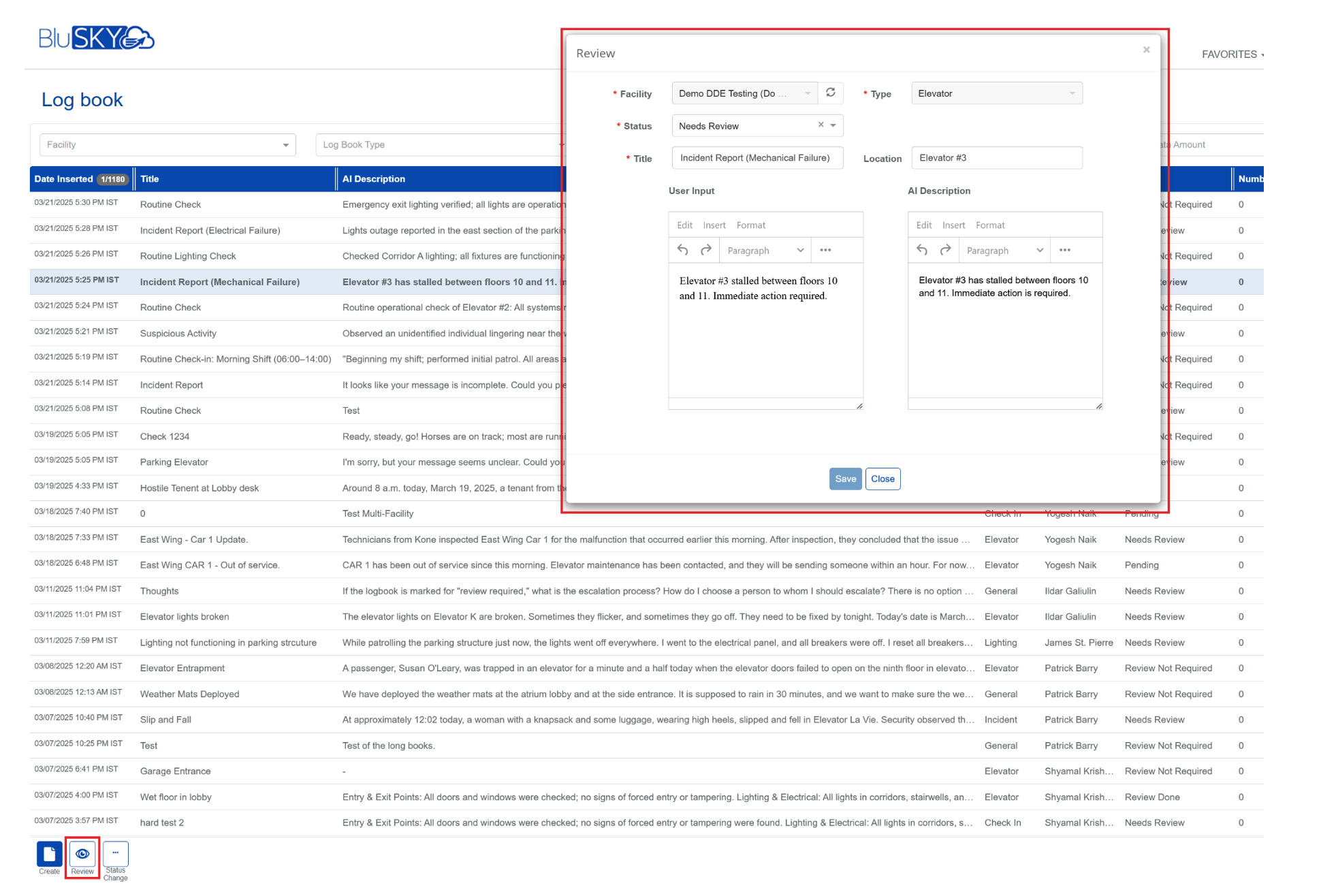Click redo arrow in AI Description editor
Viewport: 1321px width, 896px height.
[x=945, y=250]
